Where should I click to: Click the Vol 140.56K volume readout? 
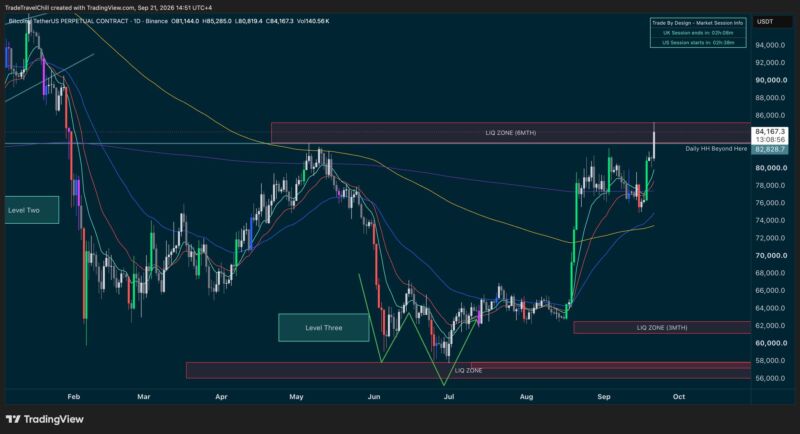[313, 21]
